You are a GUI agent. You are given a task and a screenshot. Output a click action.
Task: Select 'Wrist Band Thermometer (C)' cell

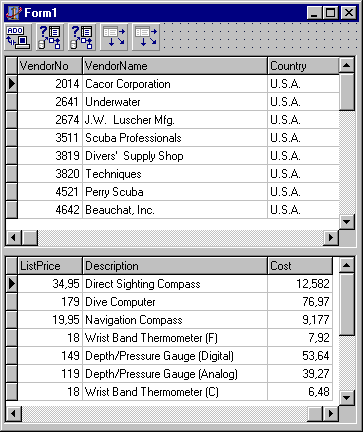(x=175, y=392)
